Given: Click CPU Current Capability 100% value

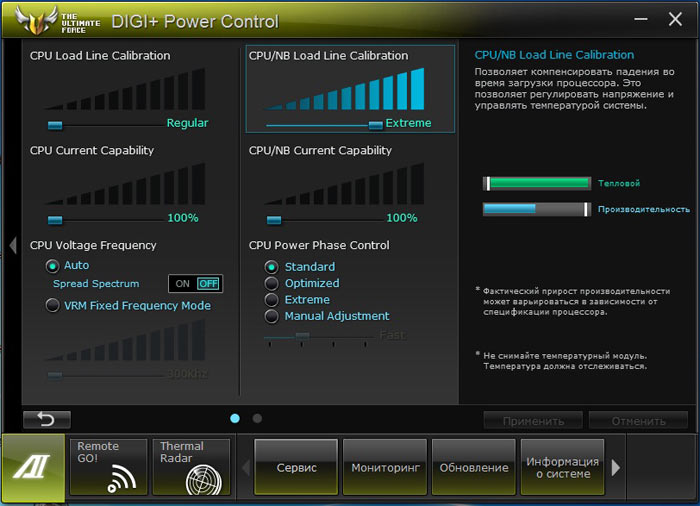Looking at the screenshot, I should [183, 218].
